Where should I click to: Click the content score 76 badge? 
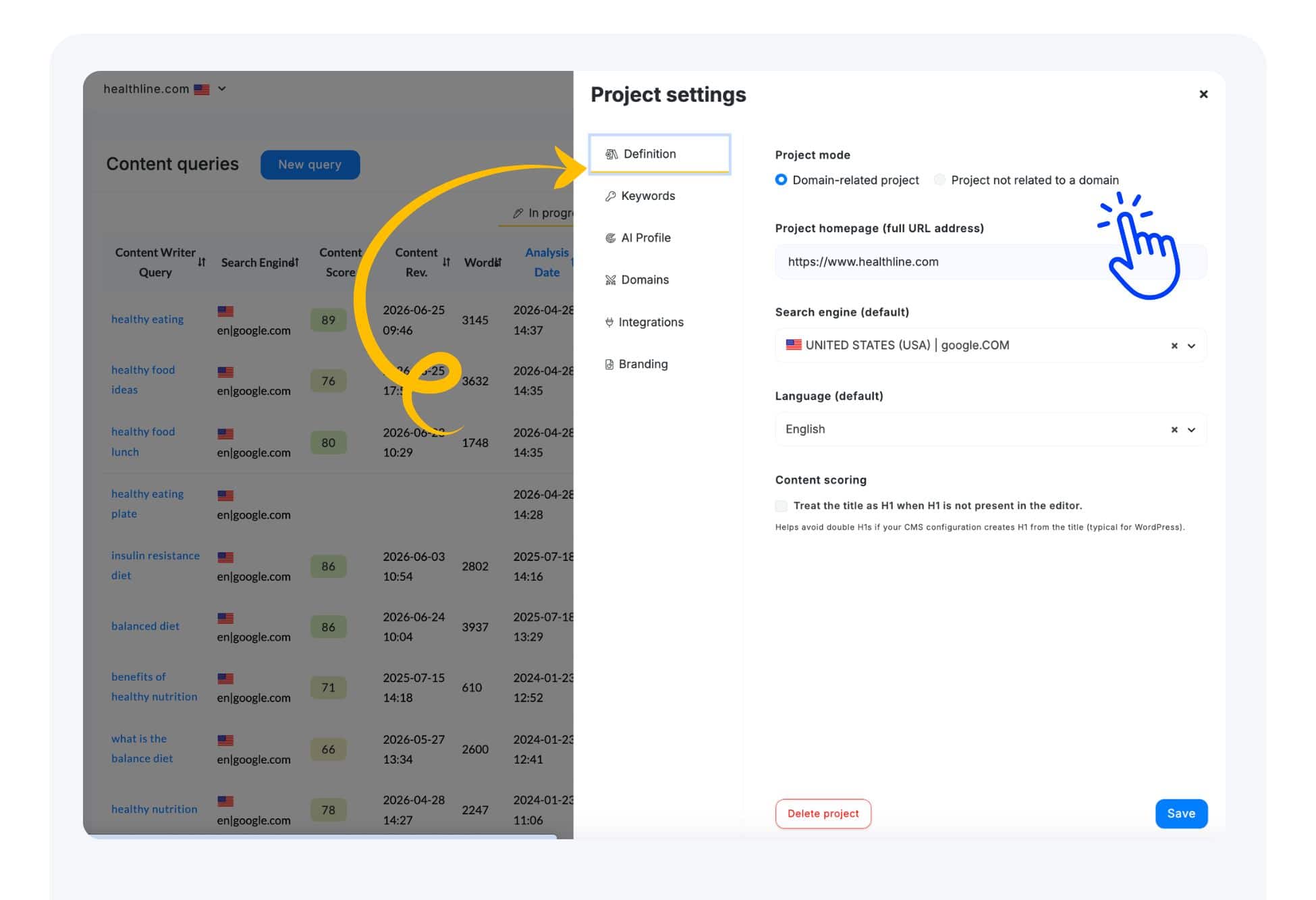(x=328, y=381)
